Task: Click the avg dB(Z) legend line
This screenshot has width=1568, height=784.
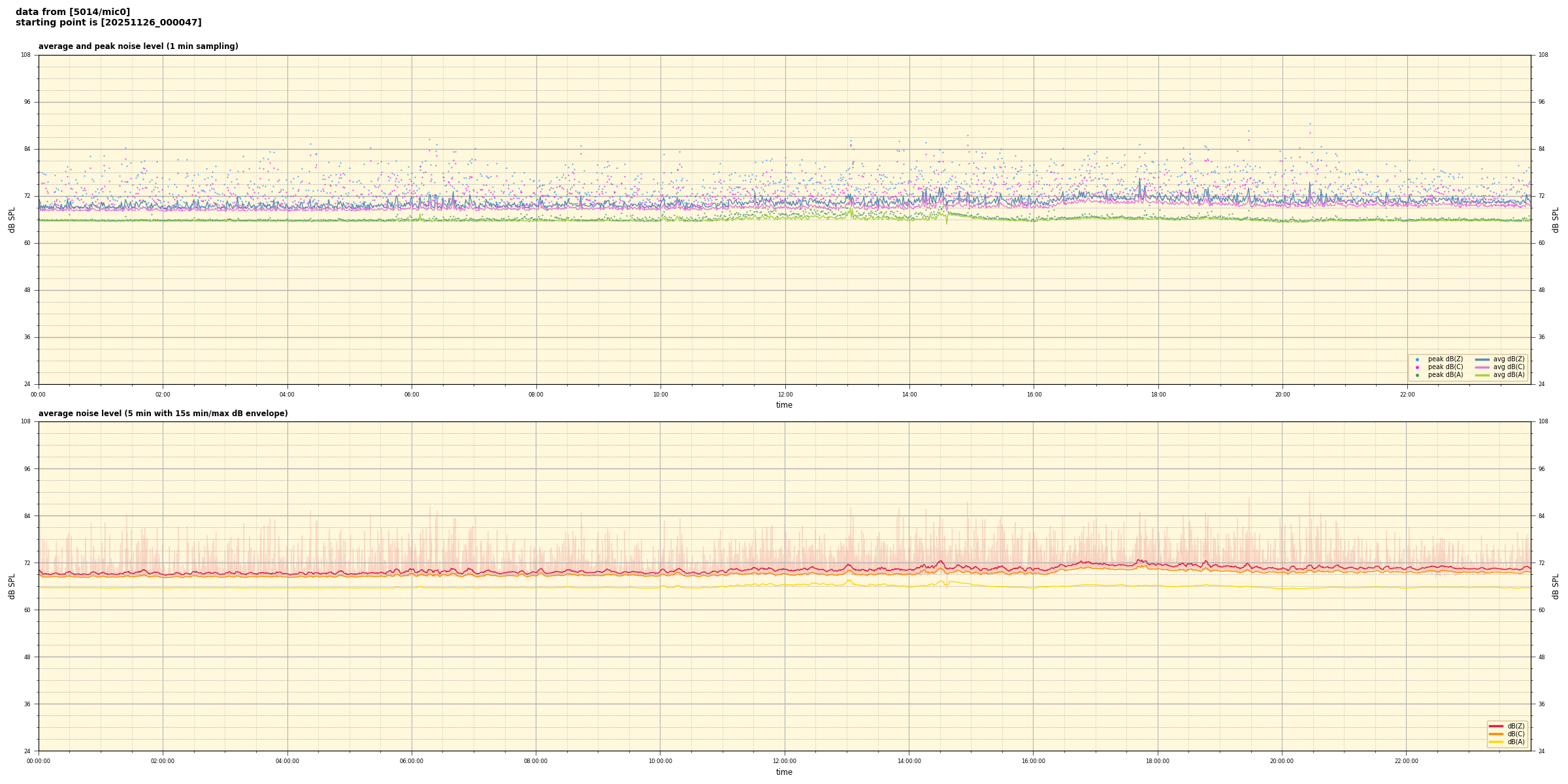Action: click(1482, 359)
